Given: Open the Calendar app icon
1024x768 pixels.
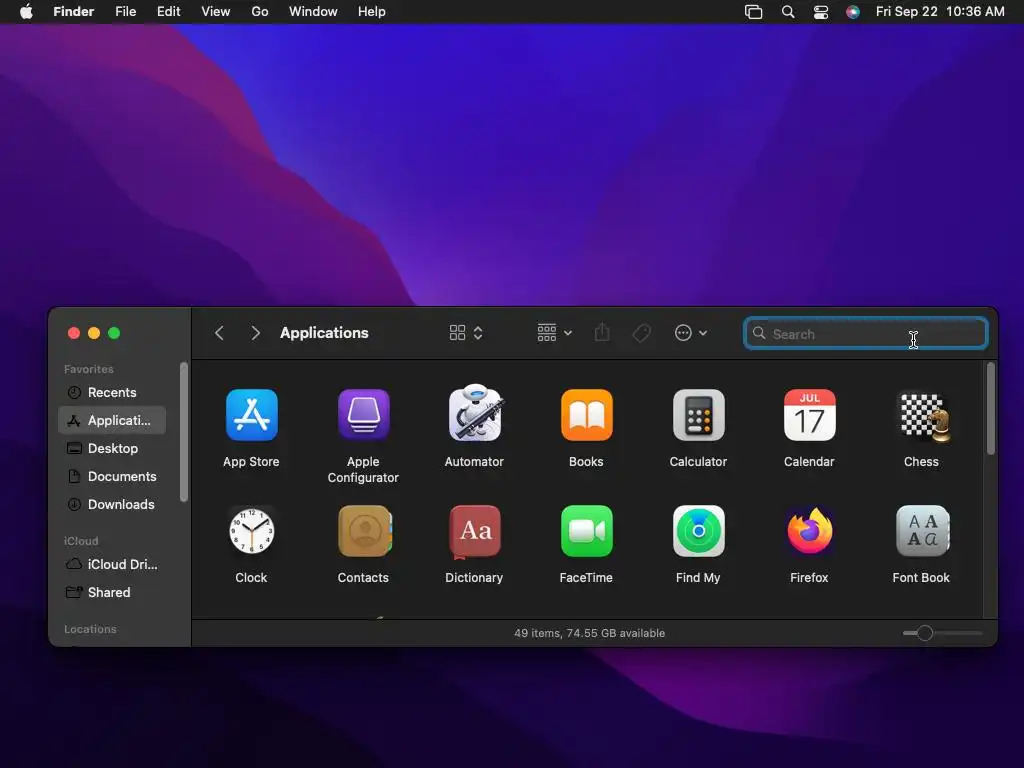Looking at the screenshot, I should 809,415.
